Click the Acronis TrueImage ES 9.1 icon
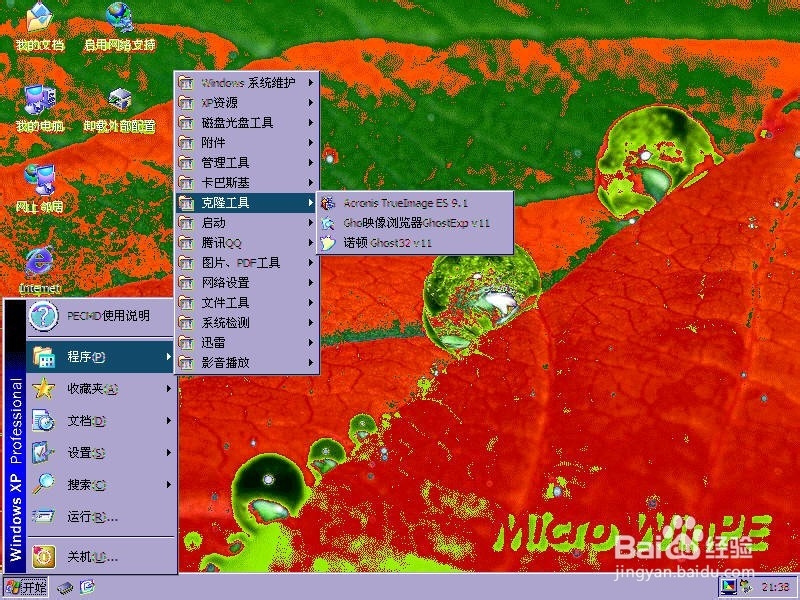 (328, 203)
